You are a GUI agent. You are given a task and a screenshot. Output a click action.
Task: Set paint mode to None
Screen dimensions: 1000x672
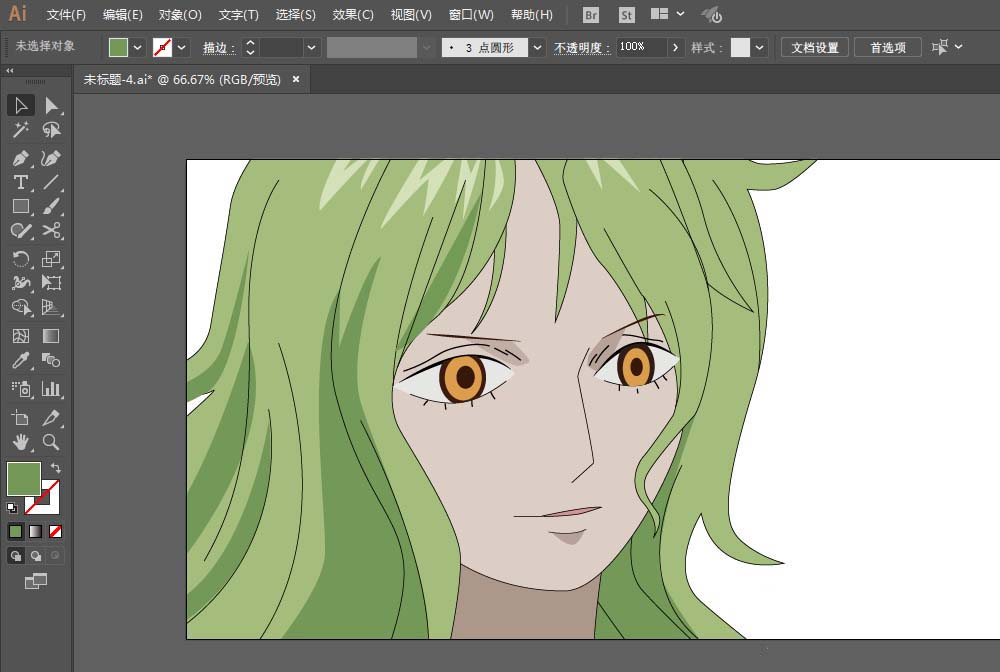coord(56,531)
